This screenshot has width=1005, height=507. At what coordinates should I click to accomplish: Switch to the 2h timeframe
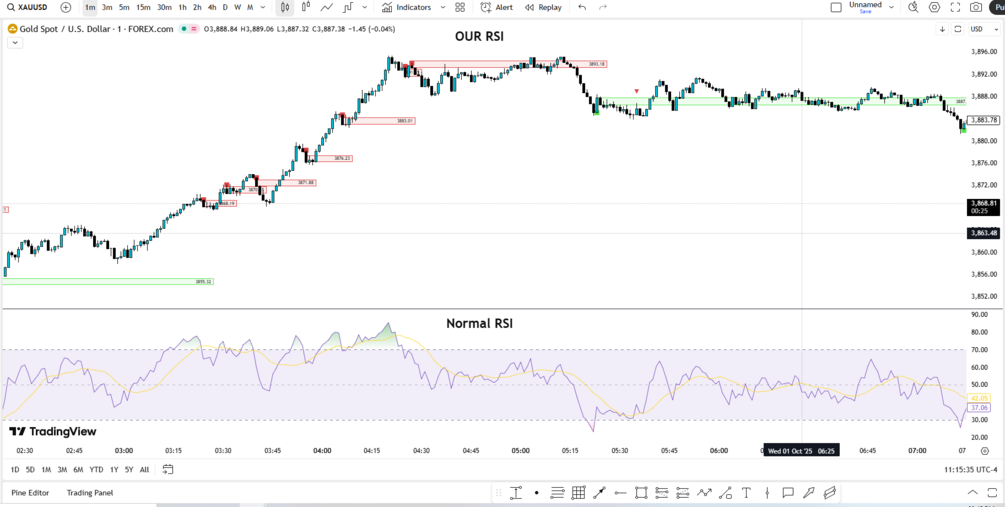pos(197,8)
